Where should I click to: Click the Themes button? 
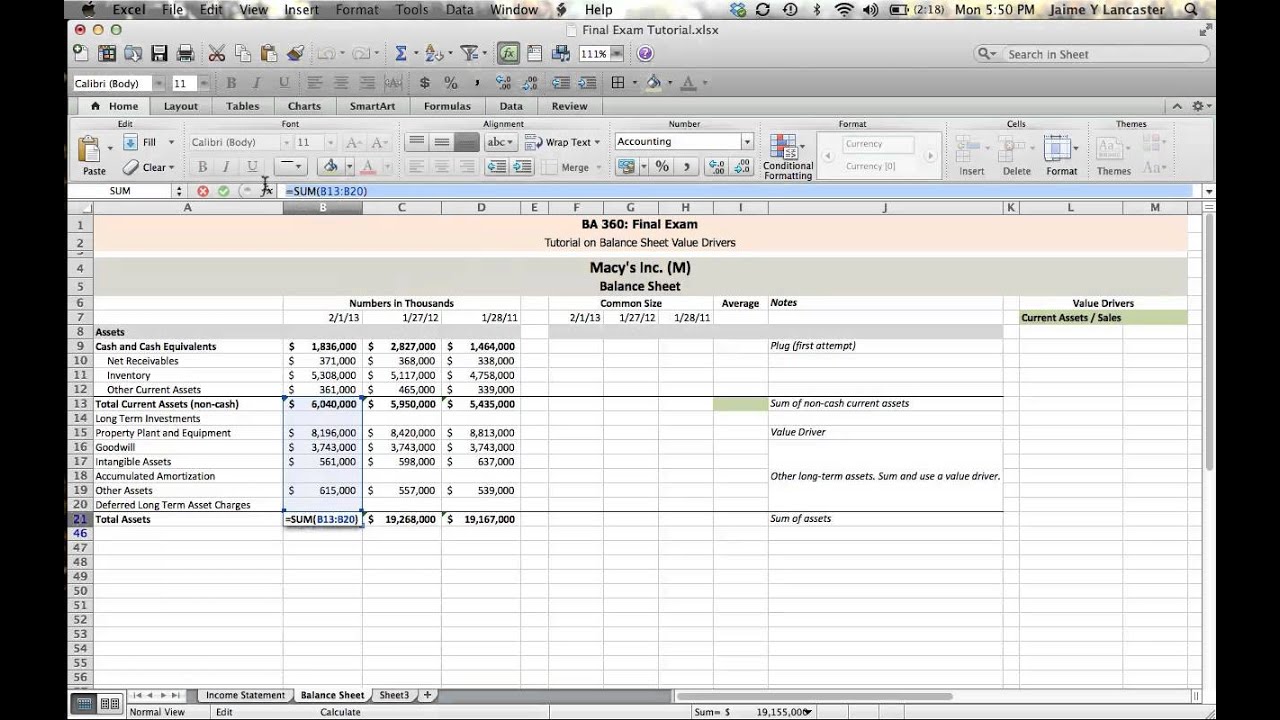point(1113,155)
